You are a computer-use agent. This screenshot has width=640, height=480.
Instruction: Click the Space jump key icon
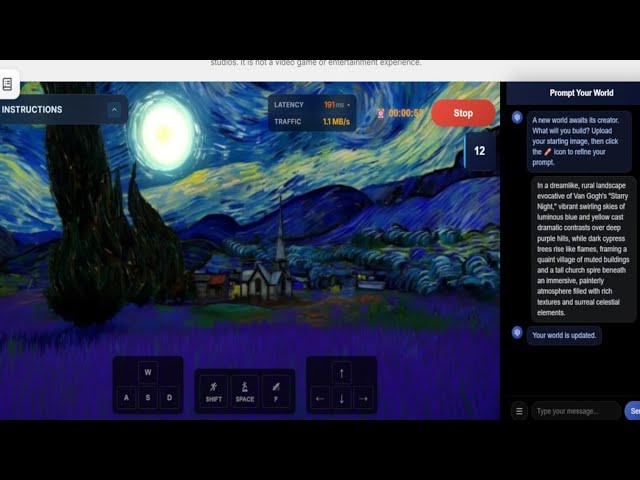pyautogui.click(x=245, y=392)
